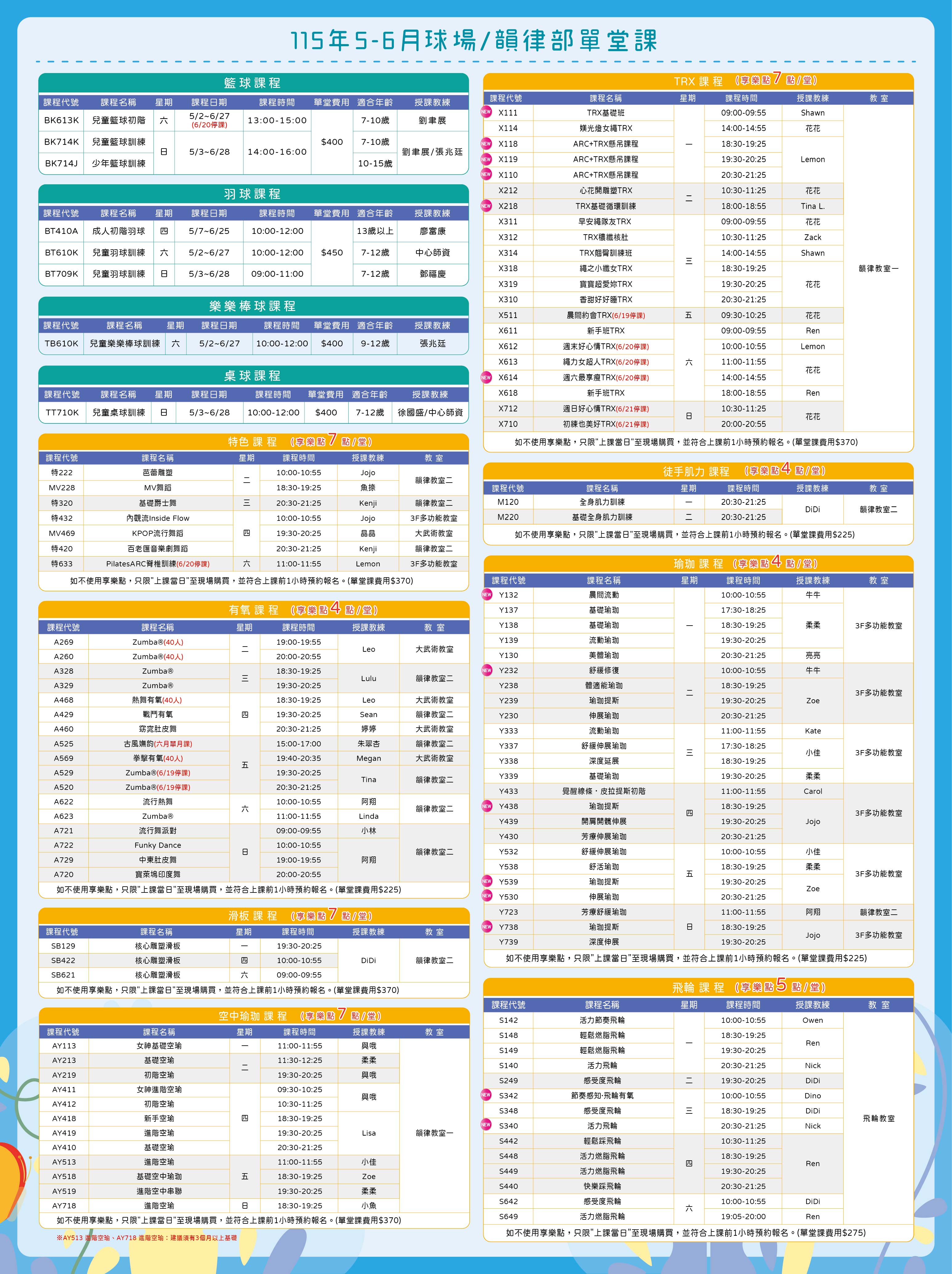Image resolution: width=952 pixels, height=1274 pixels.
Task: Click the KPOP流行舞蹈 course name
Action: pyautogui.click(x=158, y=533)
